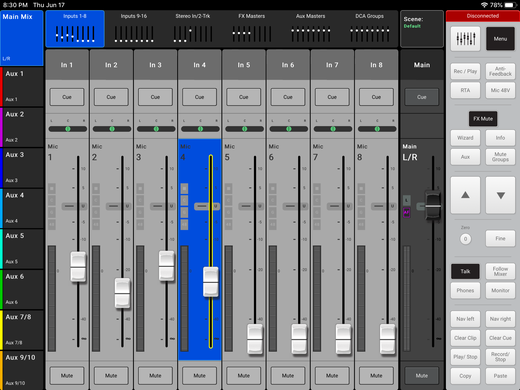Switch to Stereo In/2-Trk bank
Viewport: 520px width, 390px height.
[x=193, y=29]
